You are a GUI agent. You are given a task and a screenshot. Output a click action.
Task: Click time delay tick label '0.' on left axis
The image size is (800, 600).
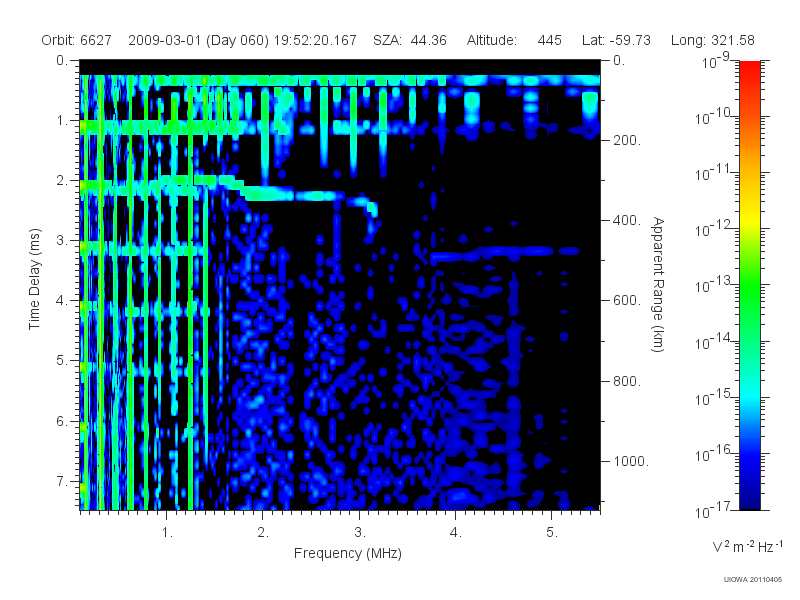62,60
